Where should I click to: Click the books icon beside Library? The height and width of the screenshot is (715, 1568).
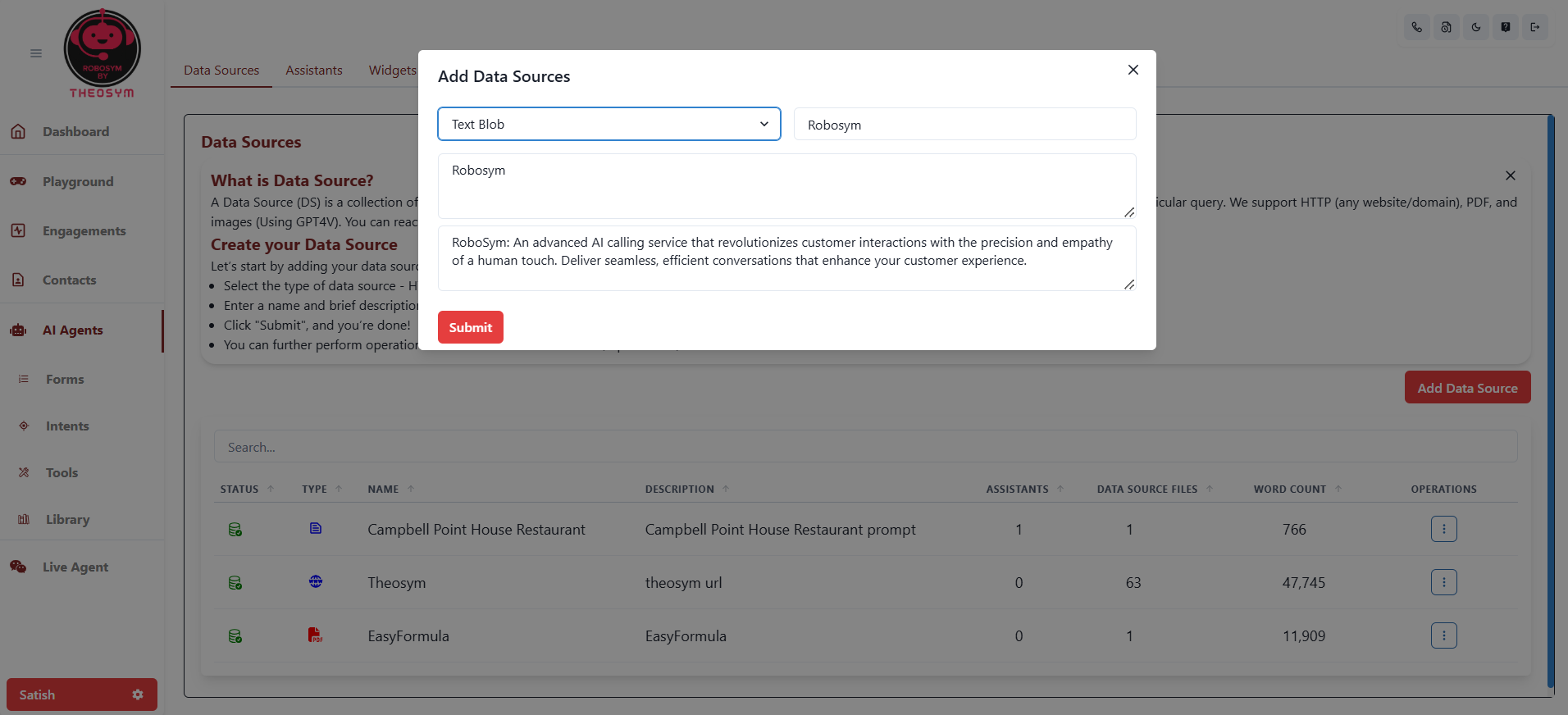coord(24,519)
